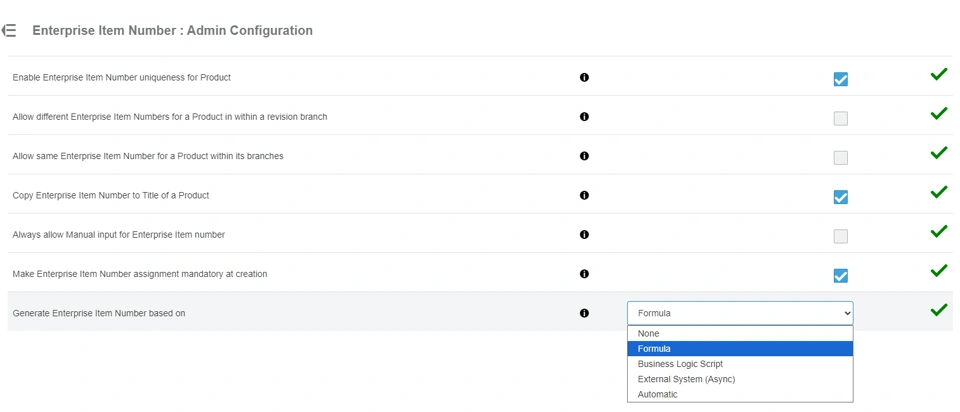Choose Business Logic Script option
This screenshot has height=412, width=960.
click(x=680, y=364)
